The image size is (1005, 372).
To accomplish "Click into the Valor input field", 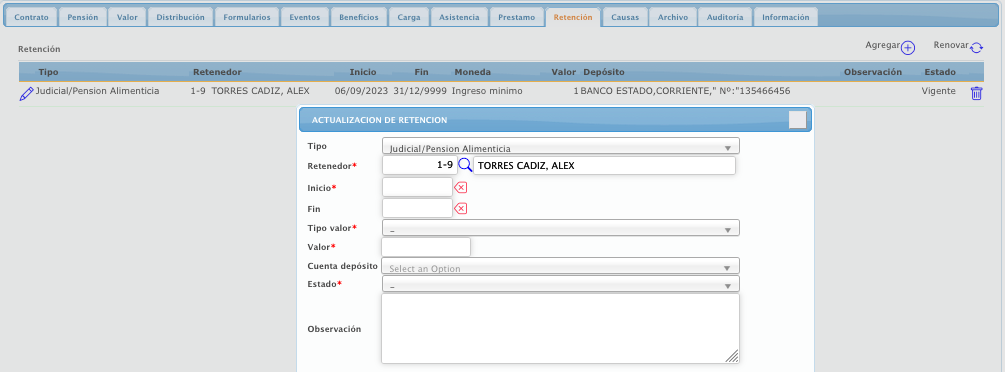I will pos(426,247).
